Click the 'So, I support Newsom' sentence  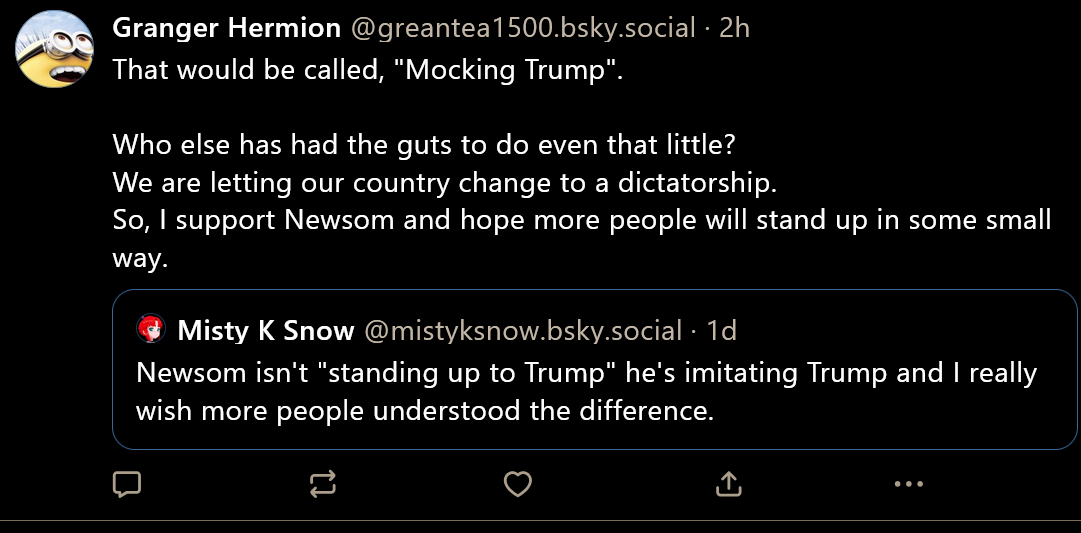tap(580, 220)
